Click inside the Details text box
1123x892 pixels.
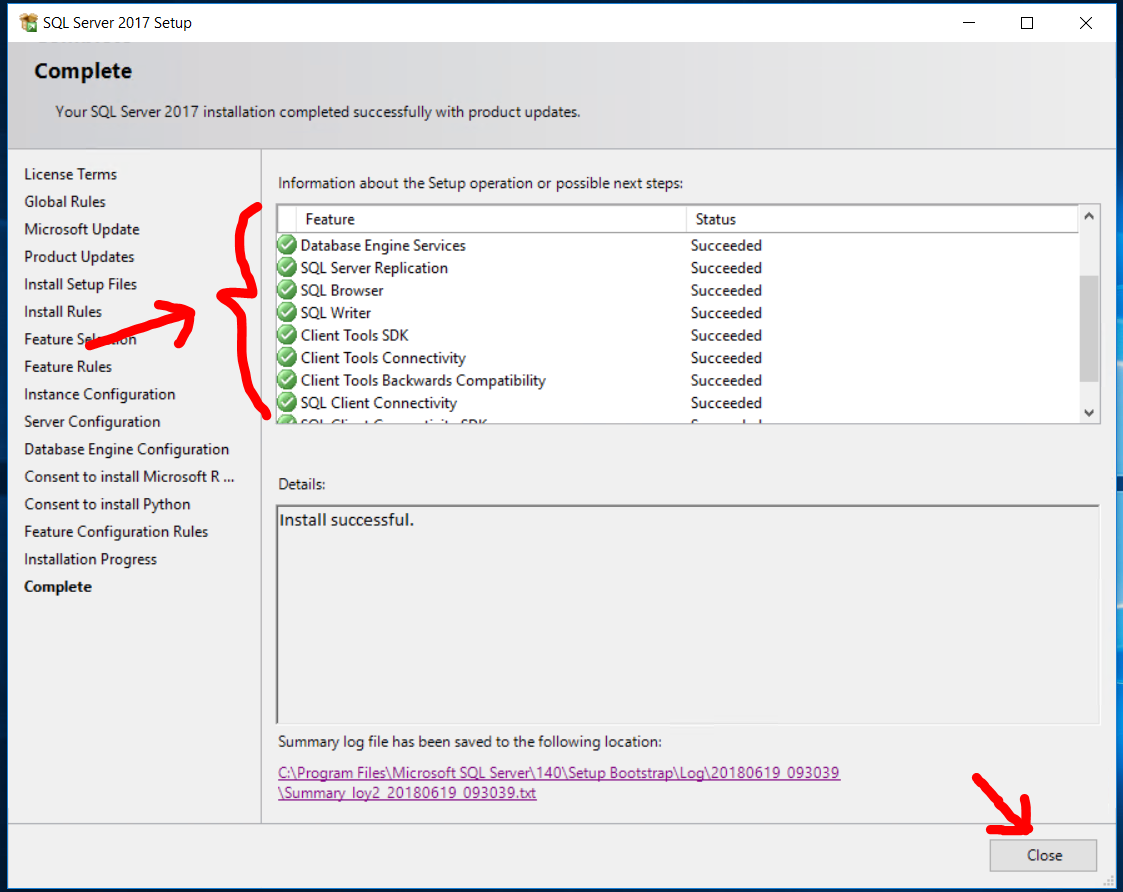pyautogui.click(x=688, y=614)
